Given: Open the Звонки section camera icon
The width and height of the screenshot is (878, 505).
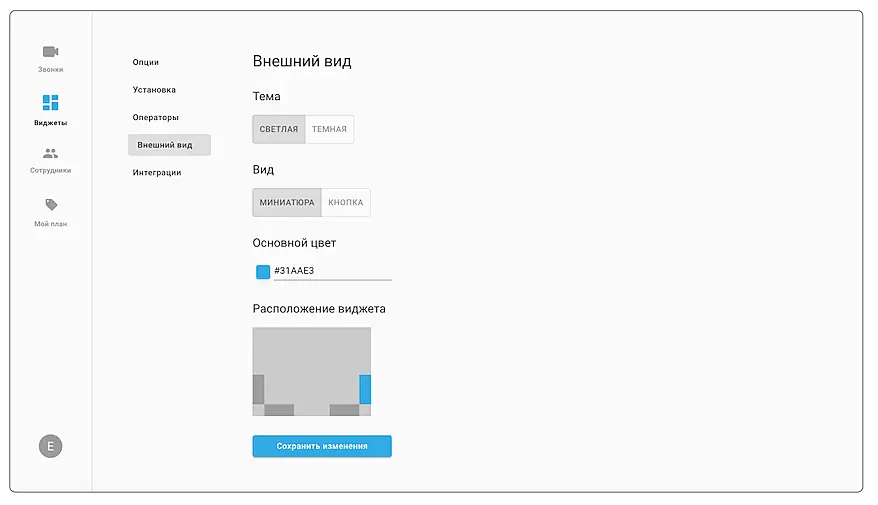Looking at the screenshot, I should point(50,52).
